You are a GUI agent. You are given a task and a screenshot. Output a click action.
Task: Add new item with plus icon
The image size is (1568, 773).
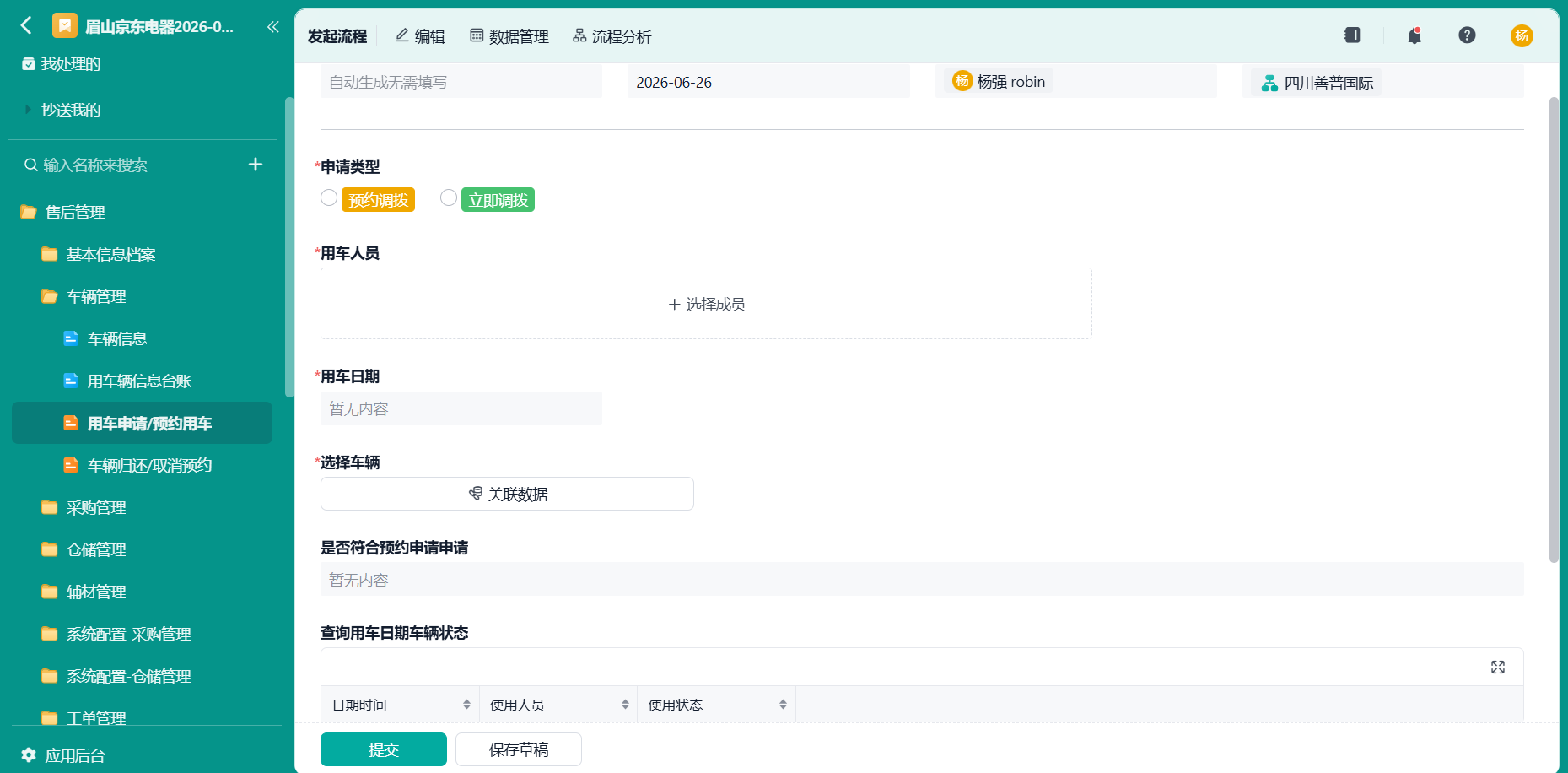tap(256, 165)
